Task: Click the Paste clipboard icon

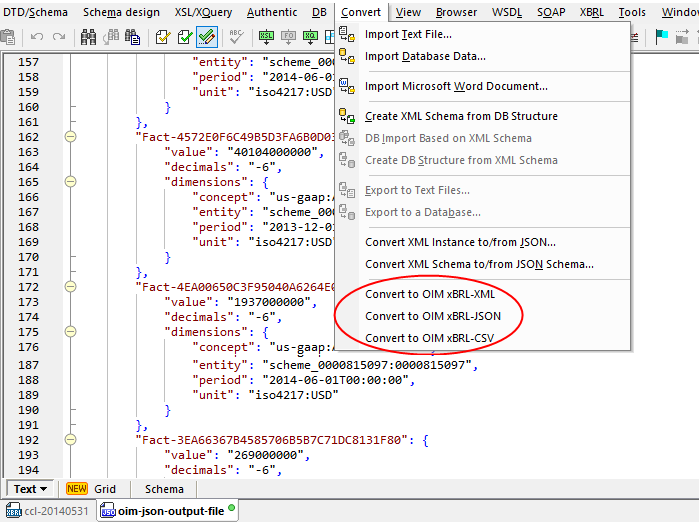Action: point(7,37)
